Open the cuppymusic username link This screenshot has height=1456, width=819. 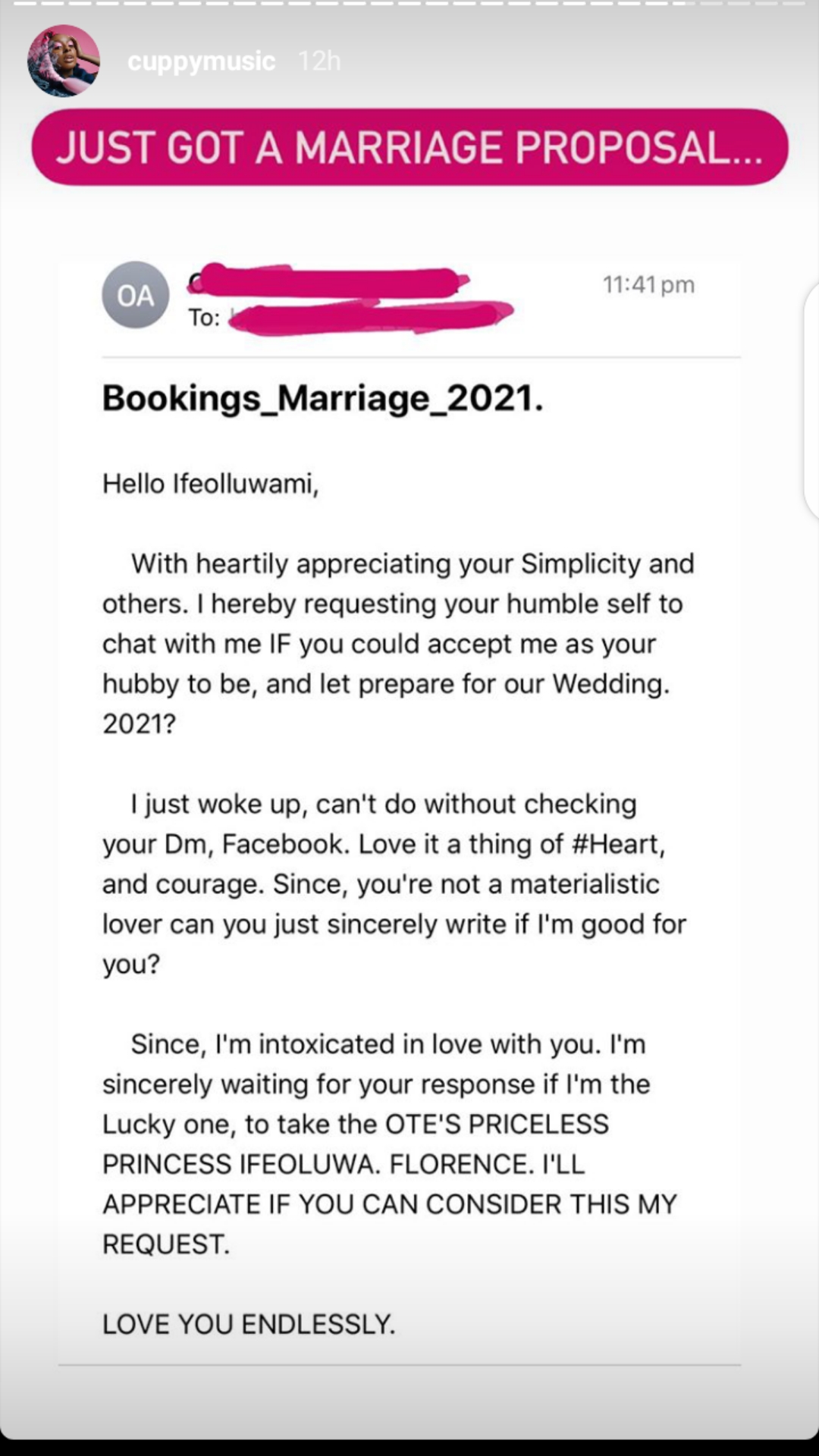[x=201, y=61]
